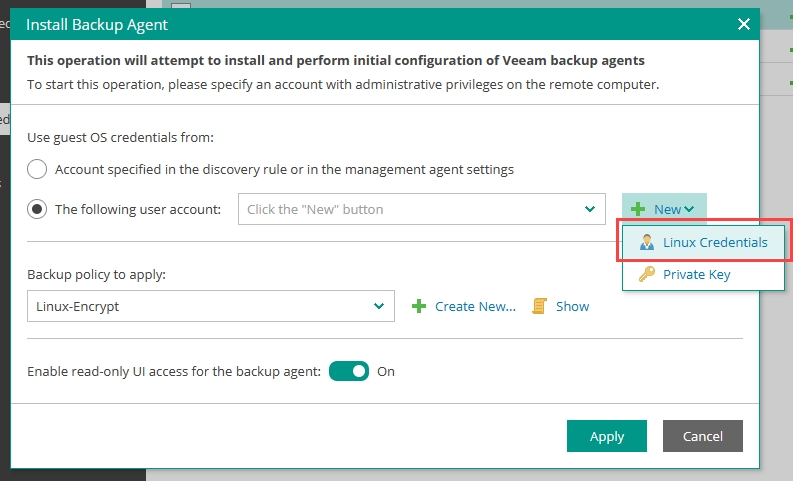Disable read-only UI access toggle
The width and height of the screenshot is (793, 481).
pos(349,371)
